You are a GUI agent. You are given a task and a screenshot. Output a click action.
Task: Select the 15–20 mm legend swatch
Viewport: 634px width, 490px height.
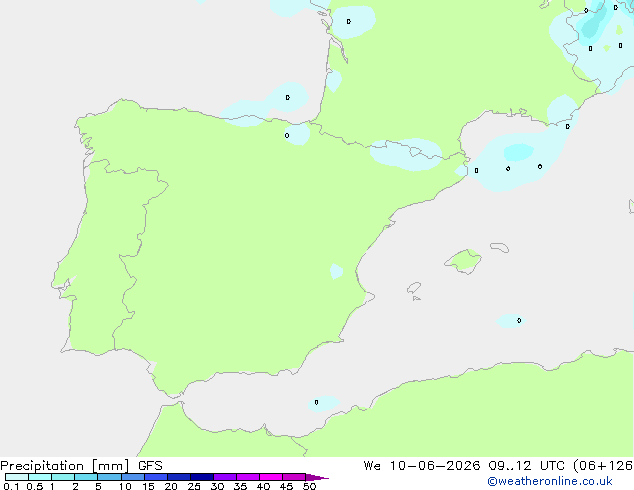(156, 477)
